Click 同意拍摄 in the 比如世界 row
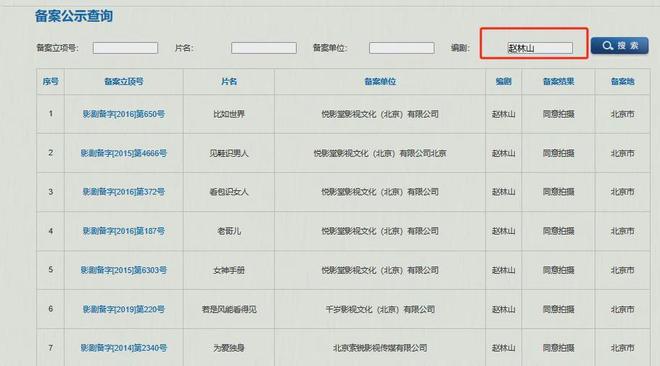Viewport: 660px width, 366px height. [559, 114]
